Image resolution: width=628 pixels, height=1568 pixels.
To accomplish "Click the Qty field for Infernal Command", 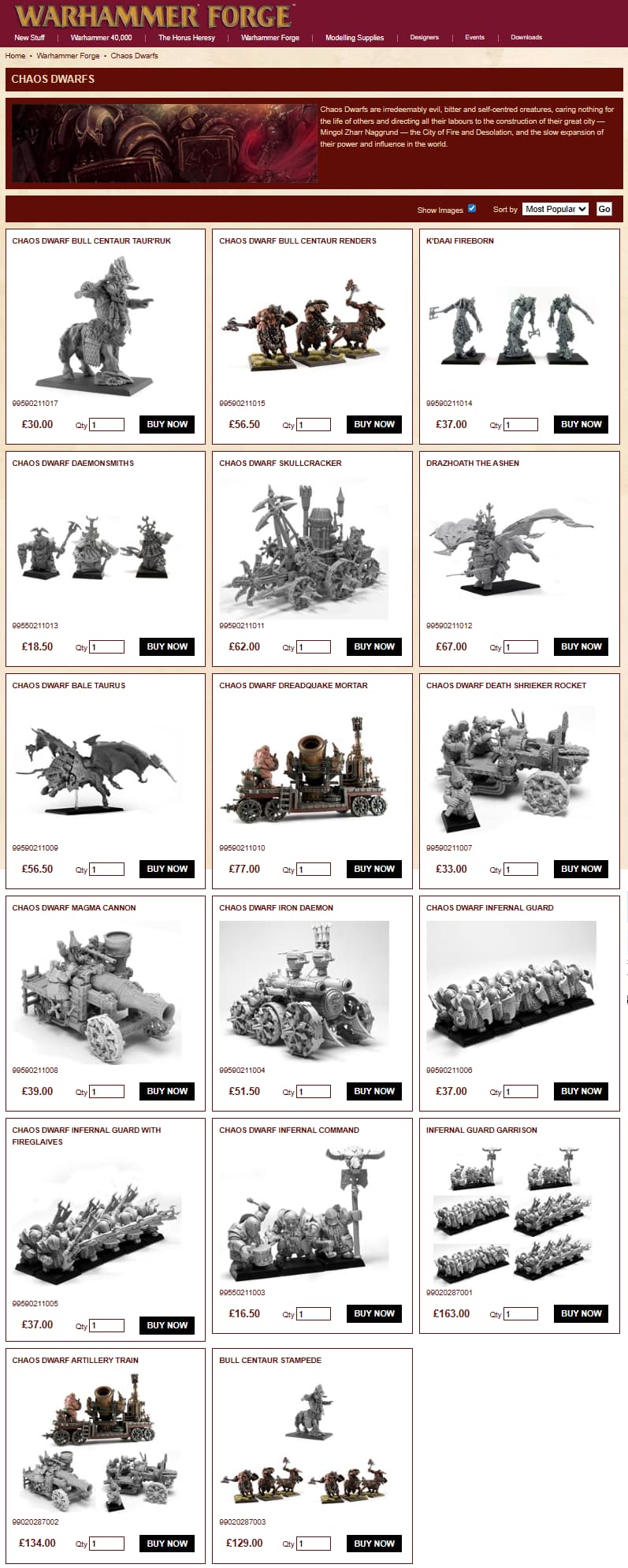I will [x=314, y=1314].
